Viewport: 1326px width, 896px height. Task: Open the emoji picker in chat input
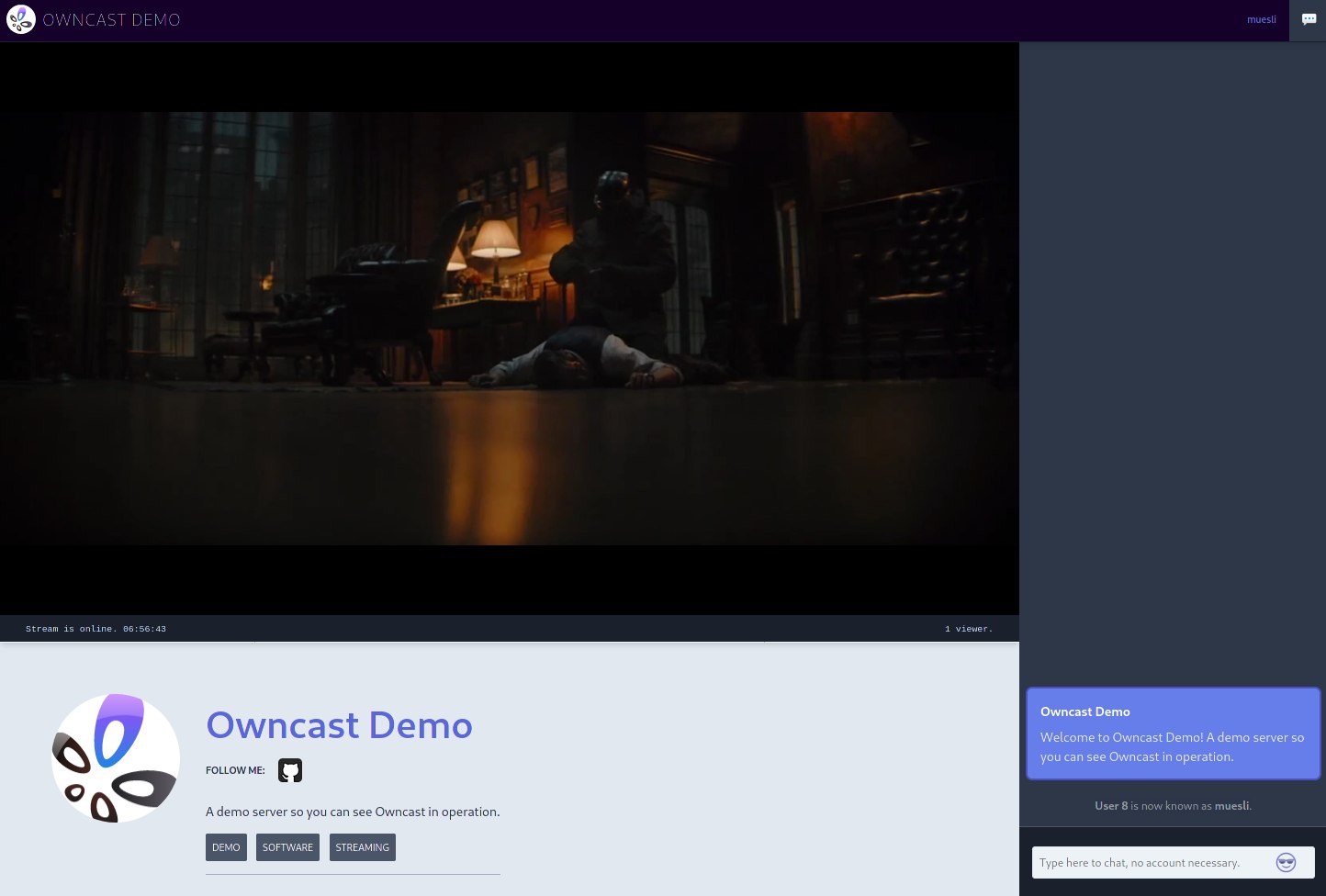(1286, 862)
